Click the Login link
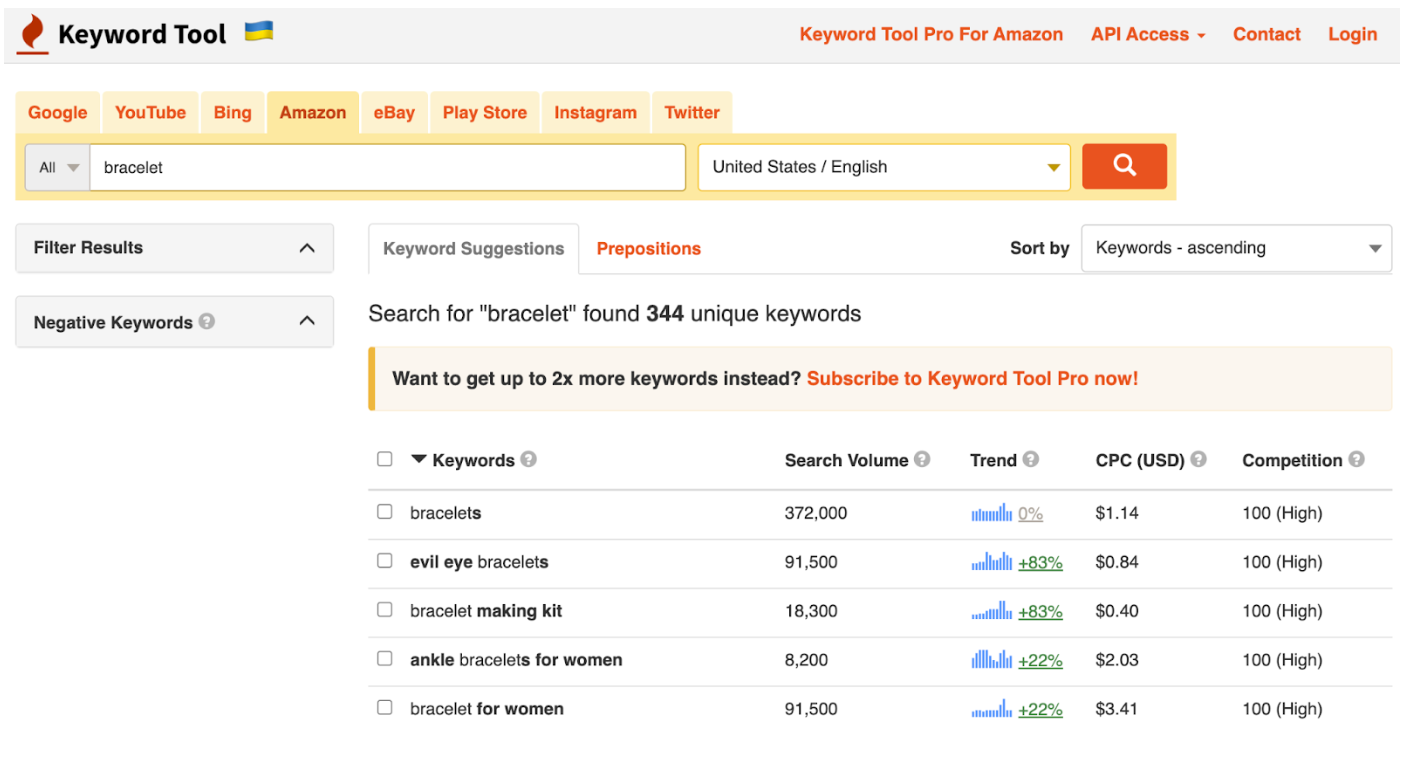The height and width of the screenshot is (762, 1424). pyautogui.click(x=1352, y=34)
